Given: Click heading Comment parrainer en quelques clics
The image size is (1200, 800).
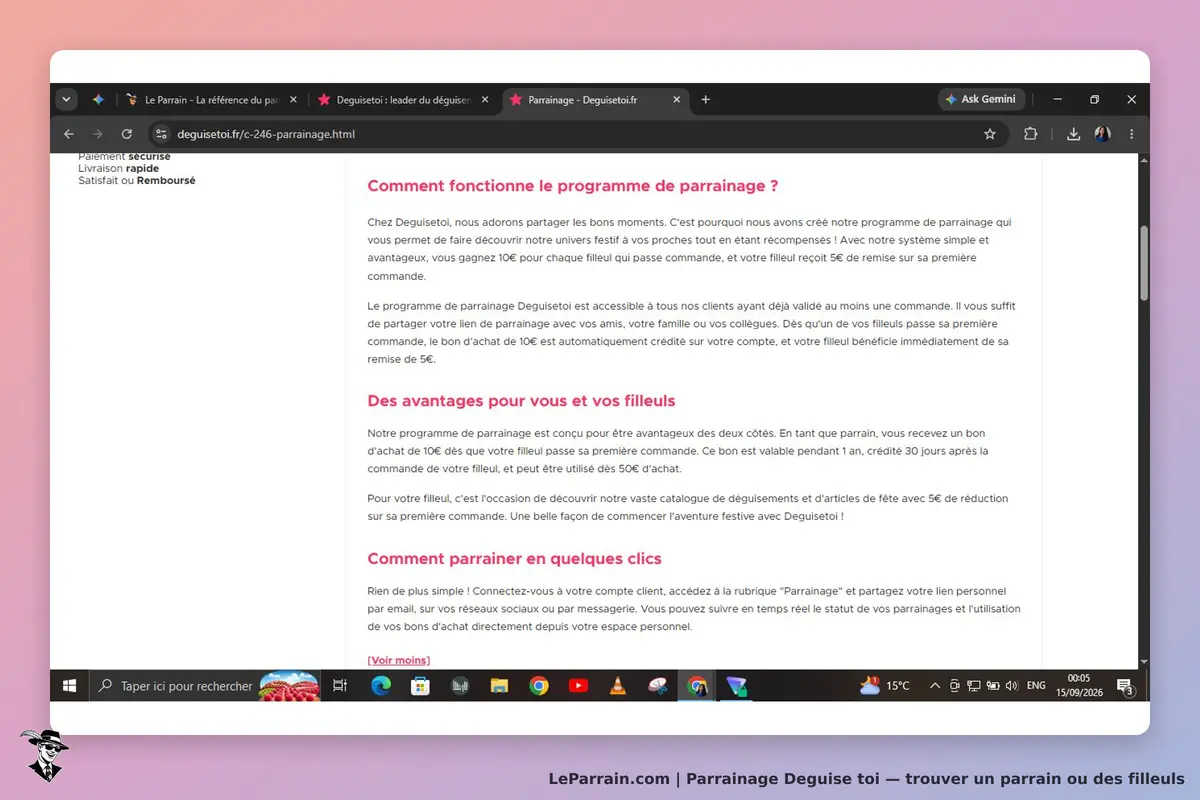Looking at the screenshot, I should (x=514, y=559).
